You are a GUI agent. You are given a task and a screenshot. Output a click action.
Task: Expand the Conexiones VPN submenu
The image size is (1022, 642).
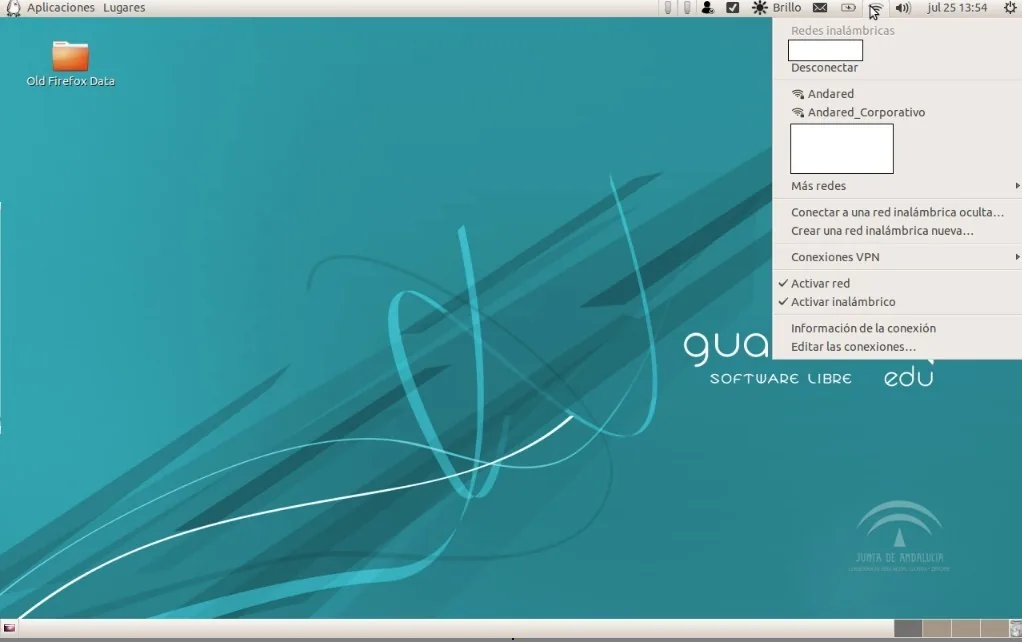(x=897, y=257)
